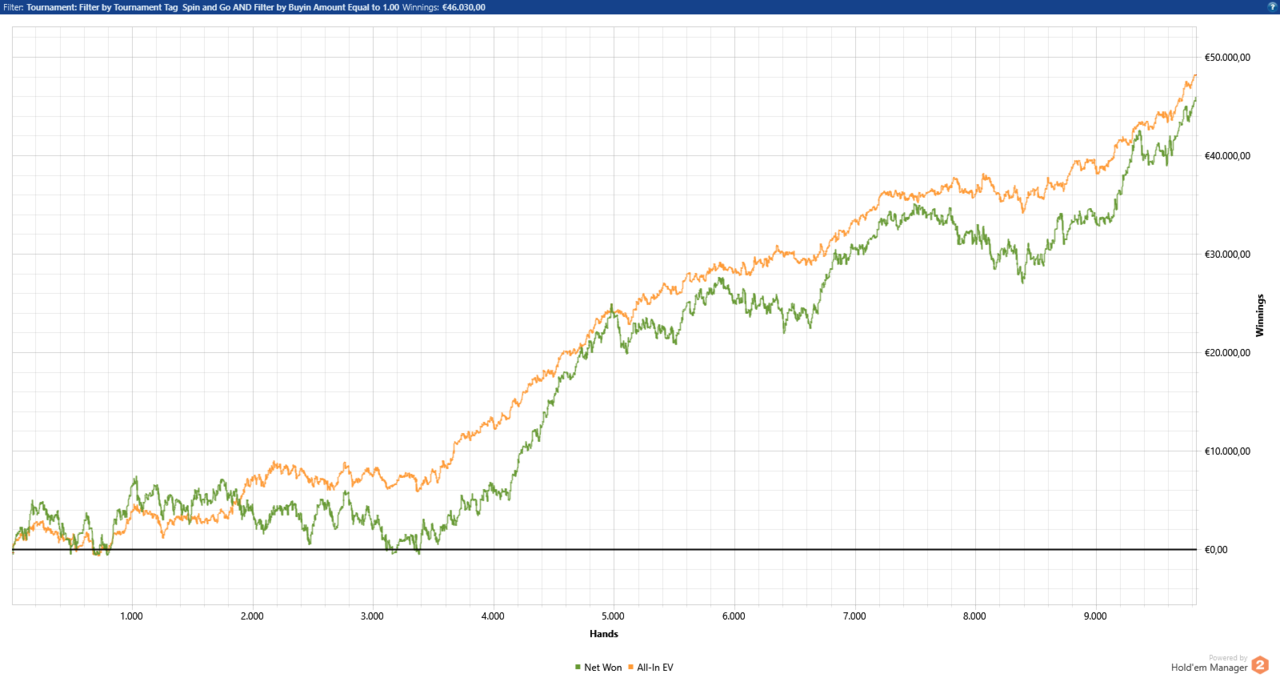Viewport: 1280px width, 678px height.
Task: Click the 1.000 hands axis tick
Action: pyautogui.click(x=132, y=617)
